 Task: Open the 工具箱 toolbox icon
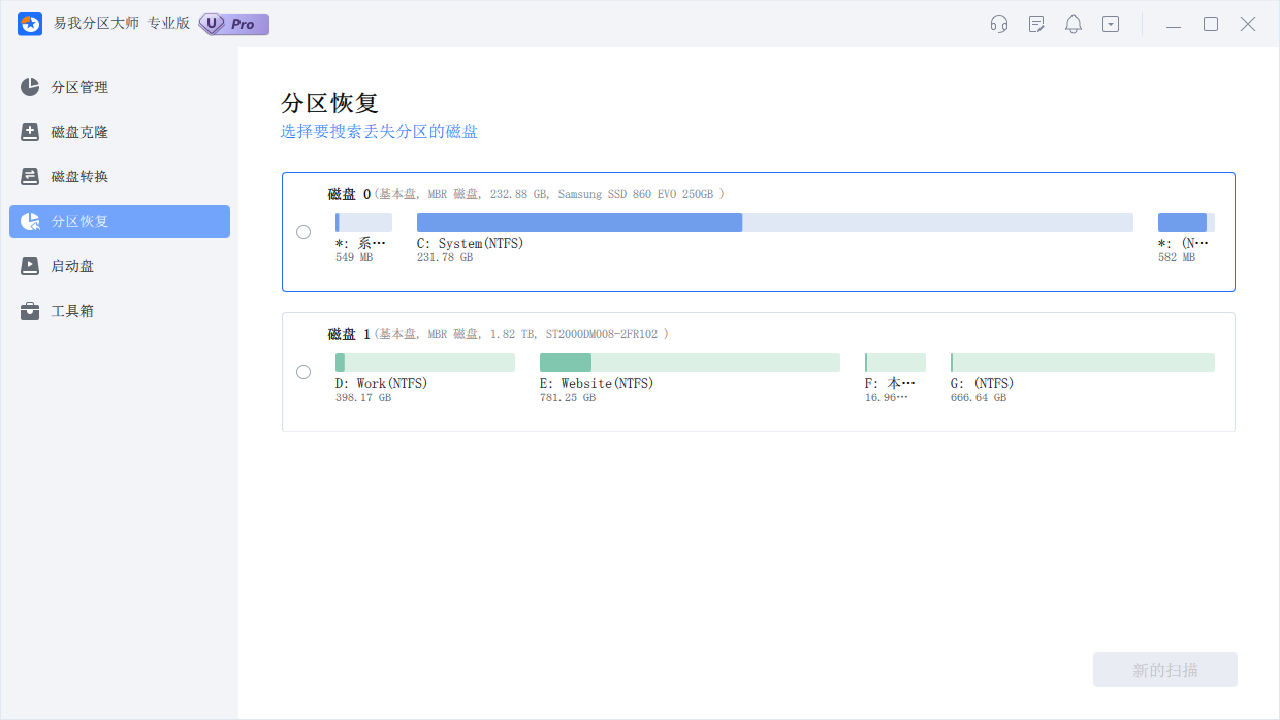coord(30,310)
